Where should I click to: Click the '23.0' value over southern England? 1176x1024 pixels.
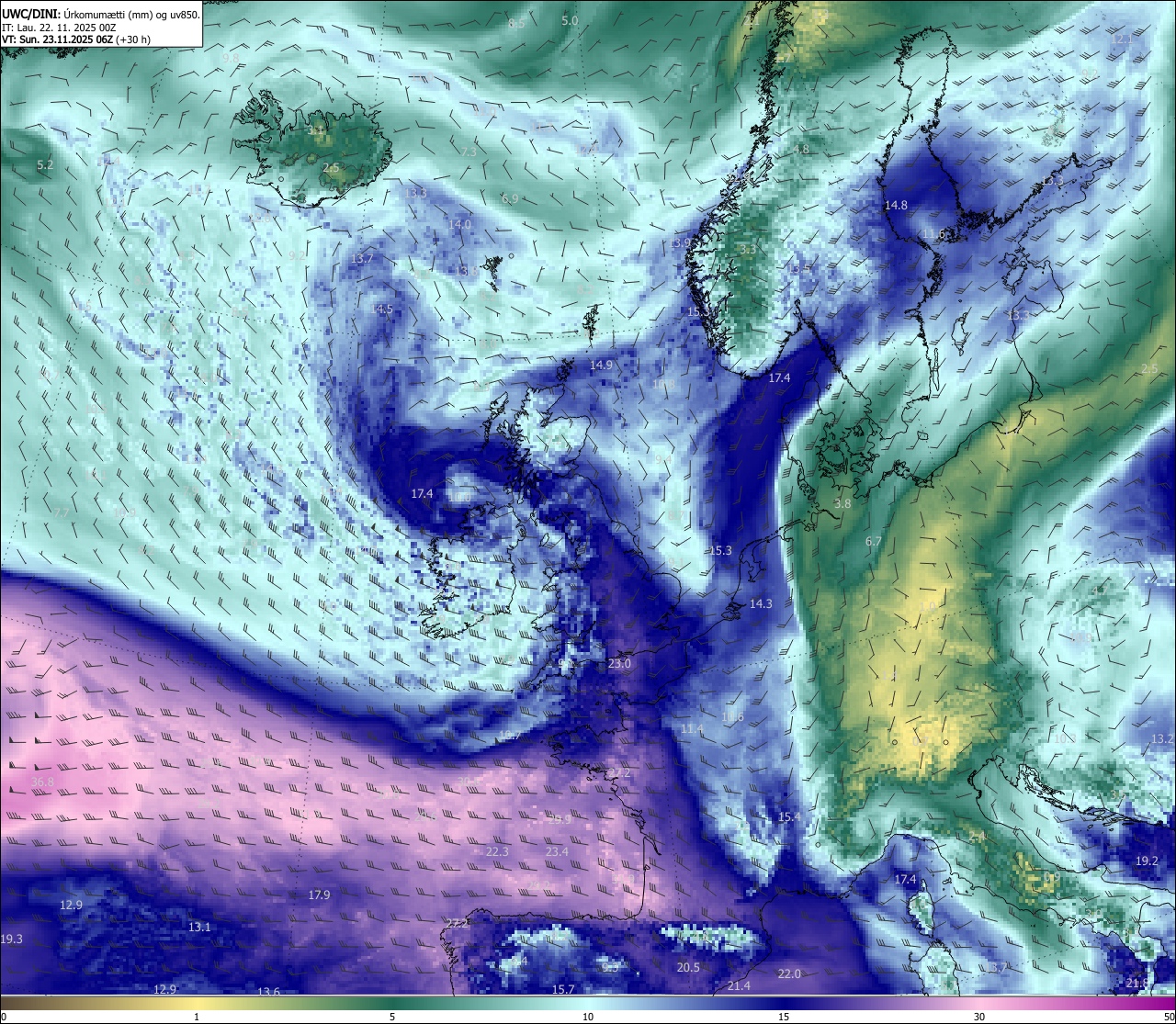coord(620,664)
